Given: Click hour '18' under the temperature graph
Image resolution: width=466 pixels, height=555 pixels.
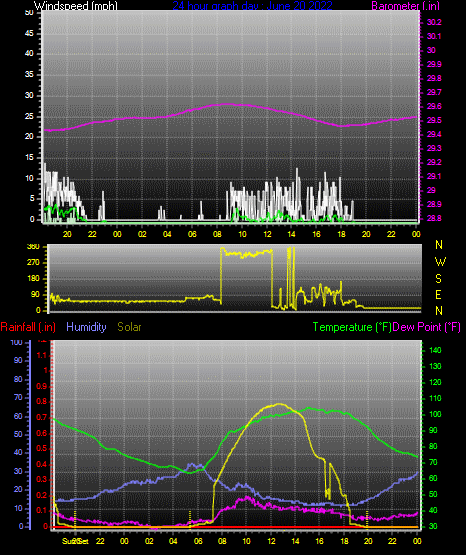Looking at the screenshot, I should [x=344, y=541].
